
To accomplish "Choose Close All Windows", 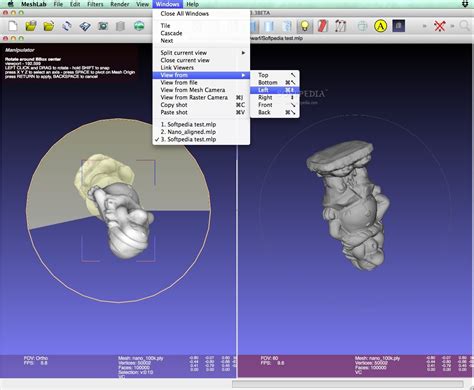I will click(x=201, y=14).
